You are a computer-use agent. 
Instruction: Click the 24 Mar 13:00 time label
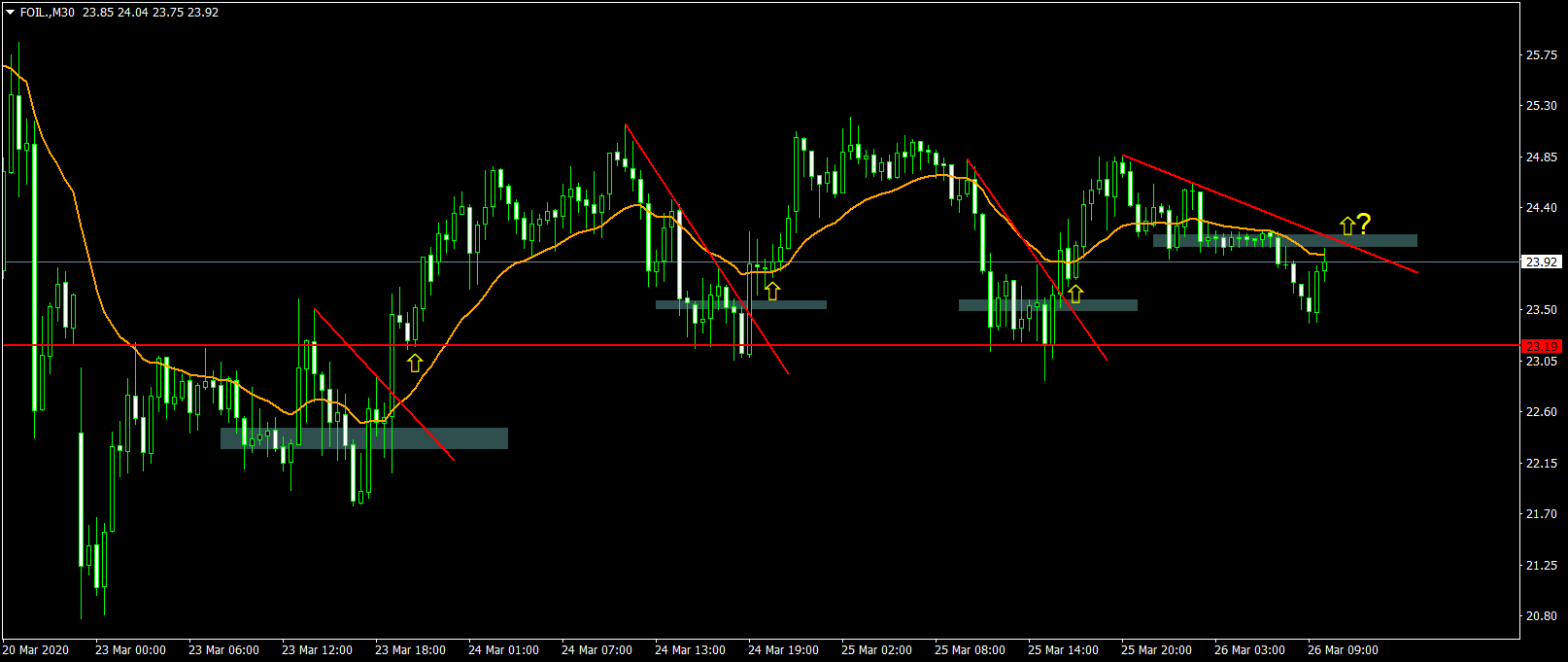(690, 650)
